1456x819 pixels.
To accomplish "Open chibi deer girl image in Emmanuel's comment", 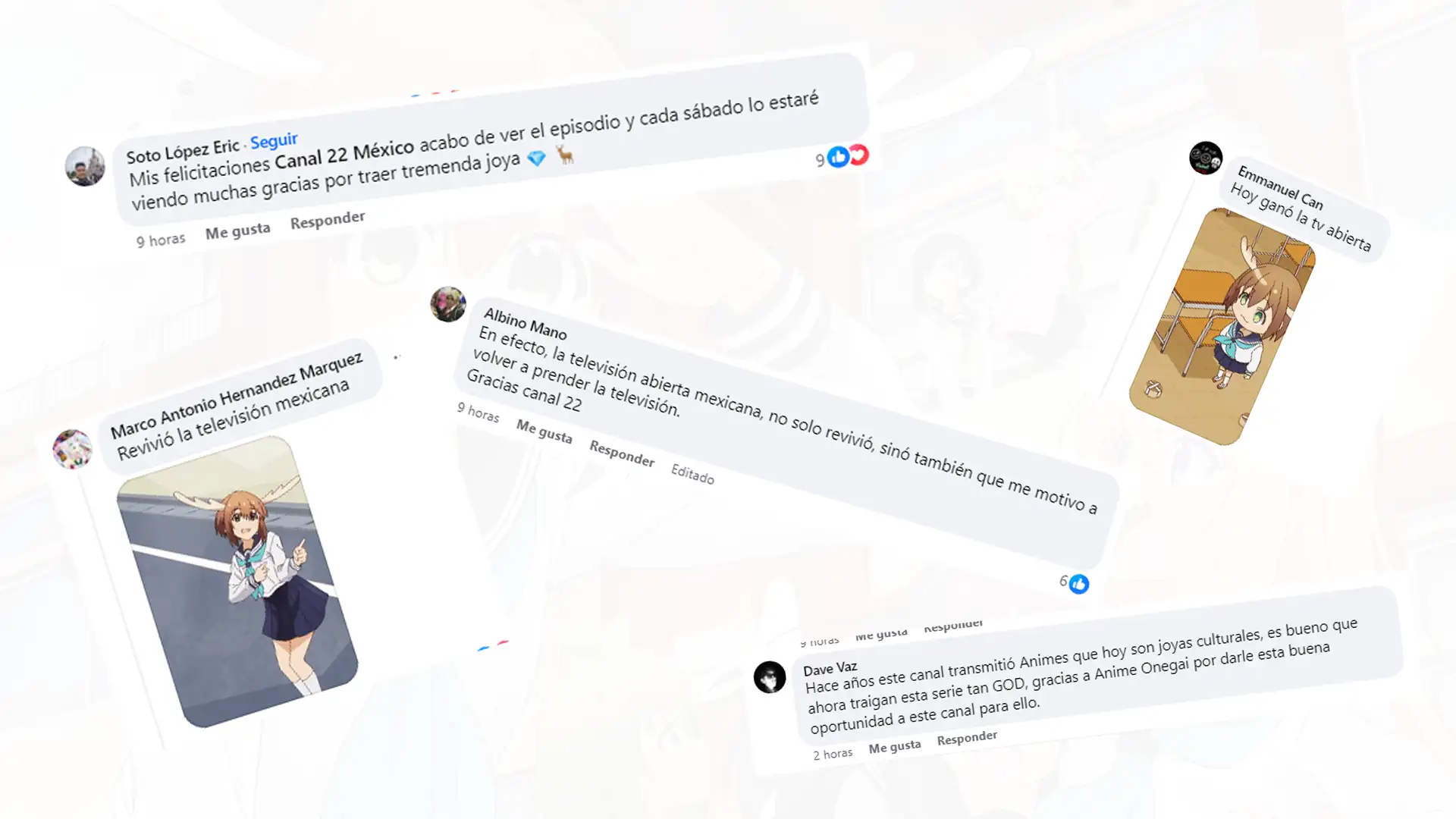I will click(x=1222, y=326).
